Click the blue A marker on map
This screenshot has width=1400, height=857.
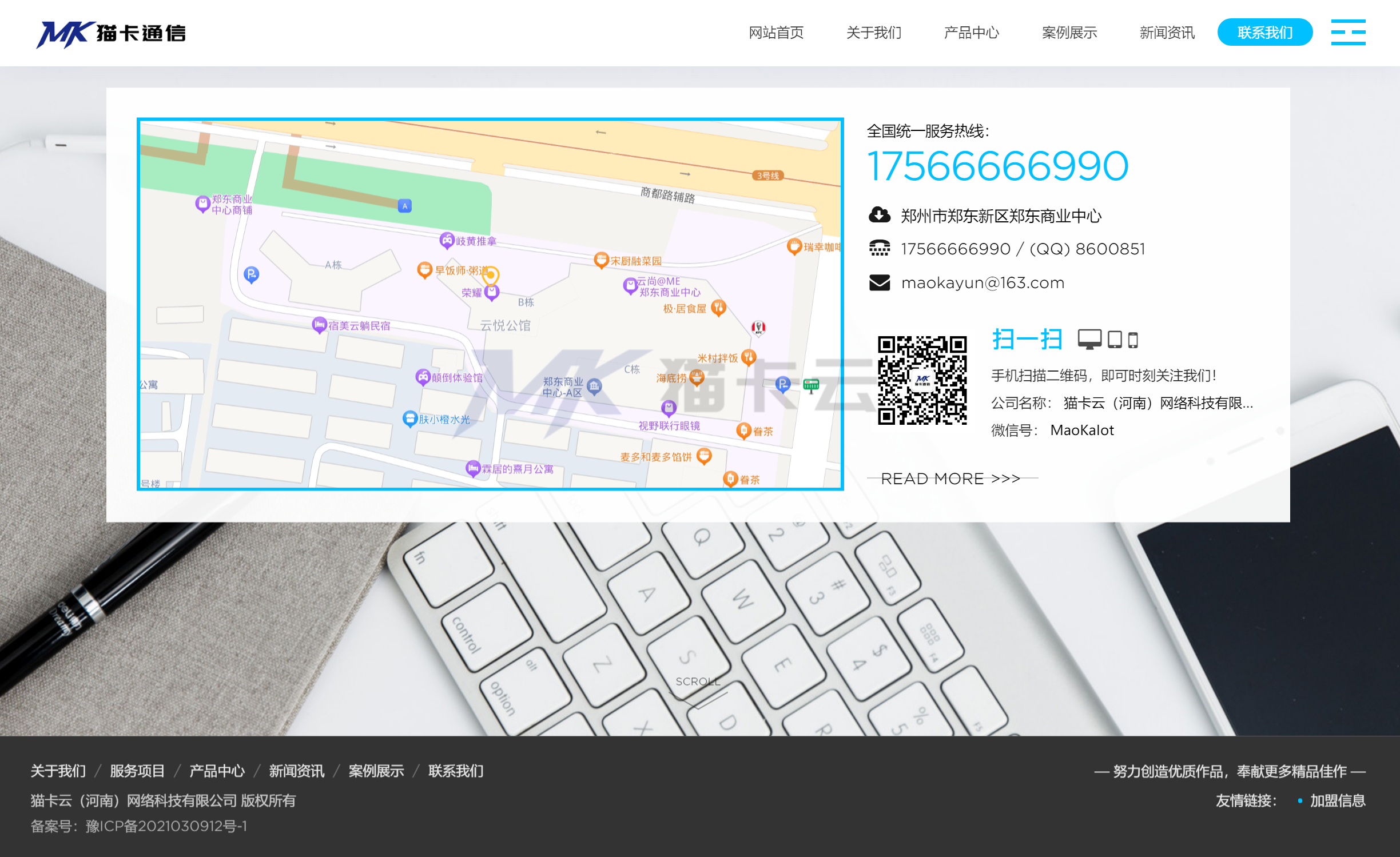[x=405, y=206]
